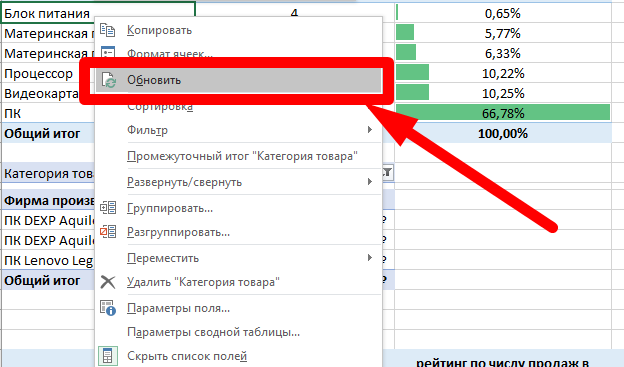Click the Ungroup icon beside Разгруппировать
This screenshot has width=624, height=367.
point(108,232)
